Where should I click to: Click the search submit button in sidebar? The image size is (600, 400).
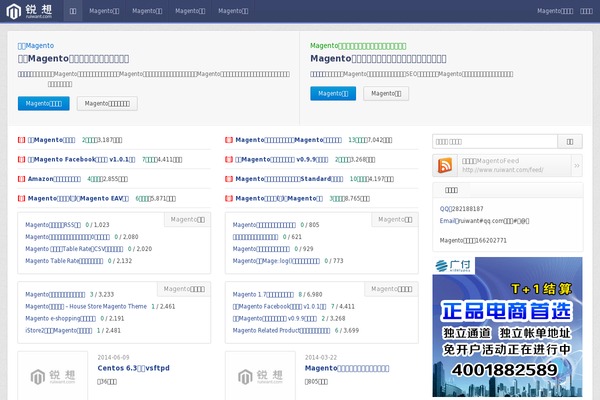pos(569,141)
